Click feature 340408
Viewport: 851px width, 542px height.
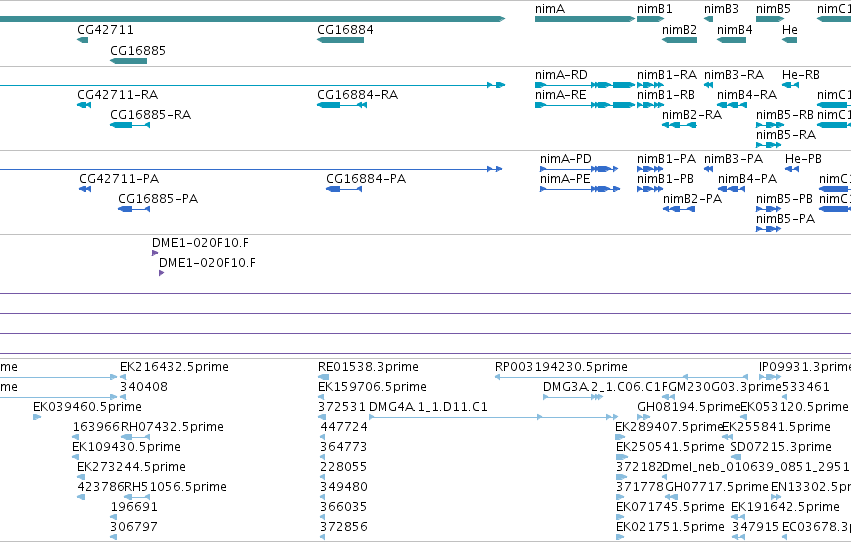pyautogui.click(x=144, y=387)
